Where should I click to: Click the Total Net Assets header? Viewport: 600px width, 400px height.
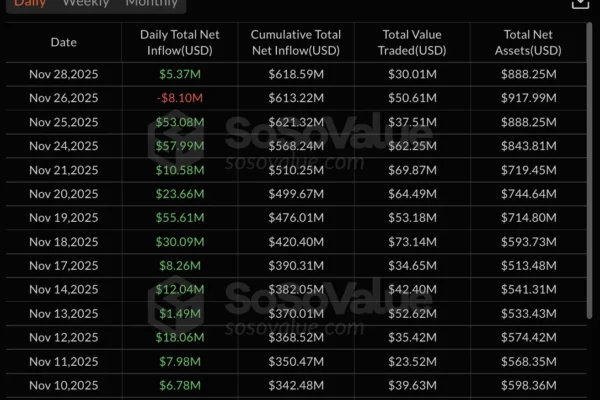(x=527, y=42)
